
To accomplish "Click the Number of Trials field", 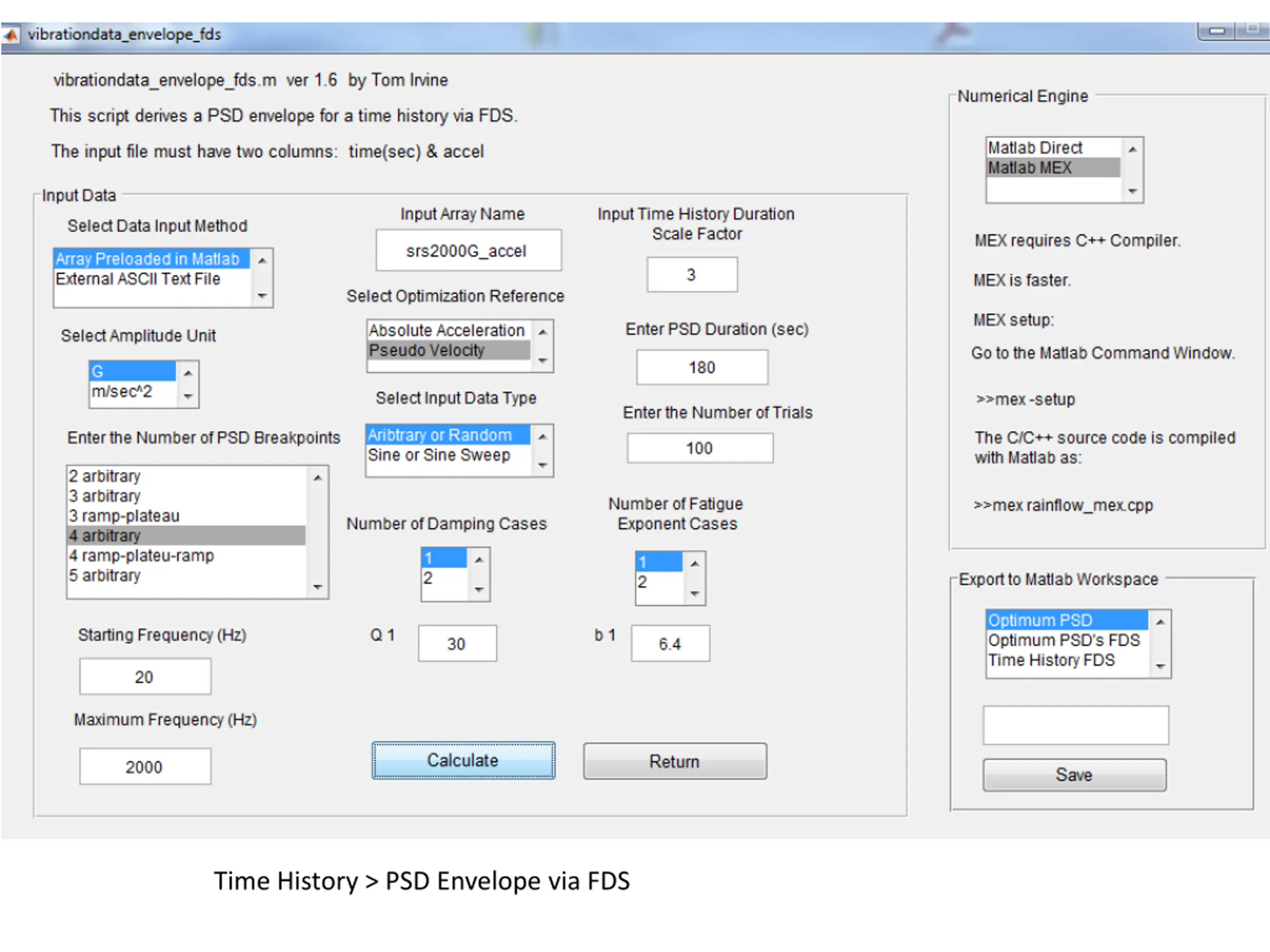I will (700, 448).
